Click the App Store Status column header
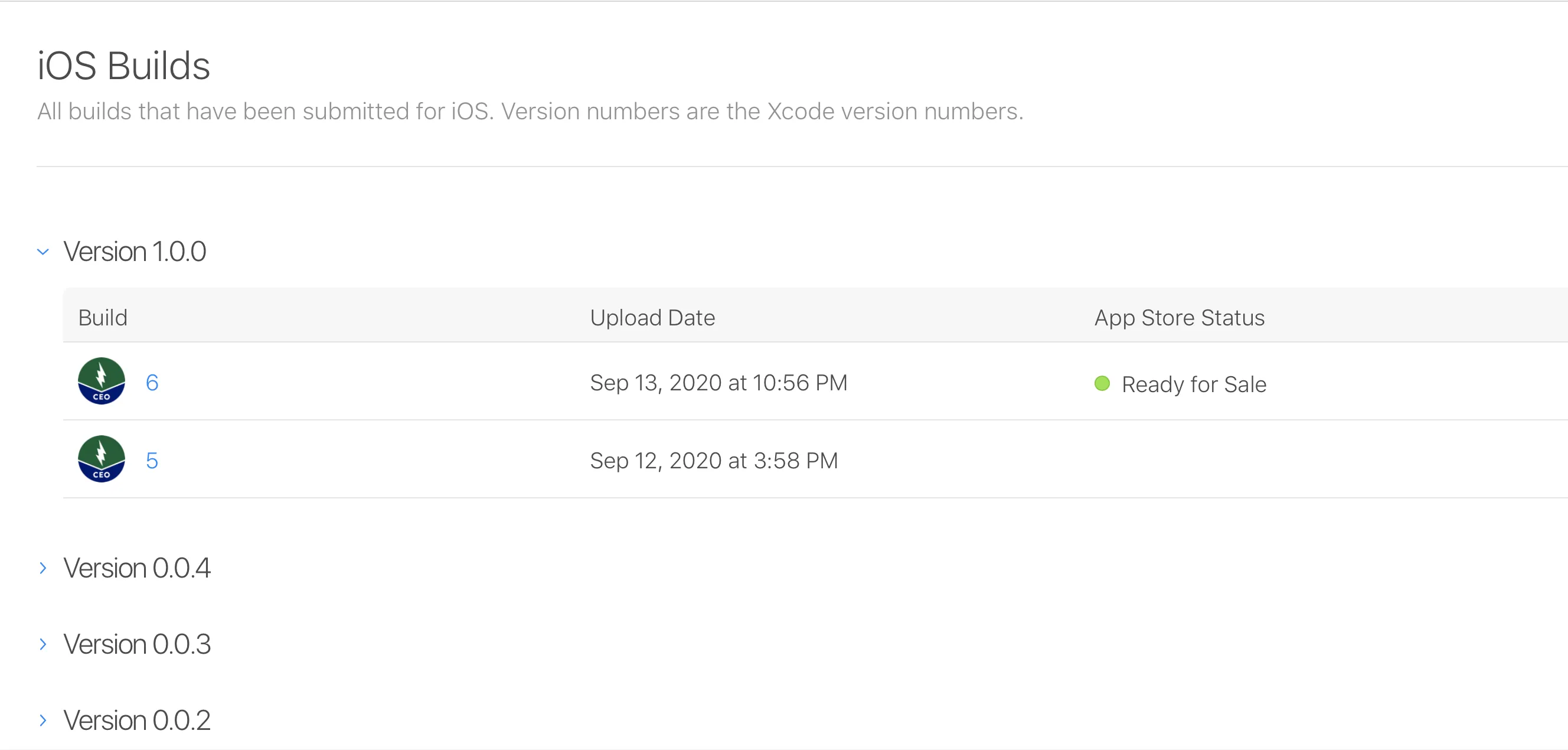The width and height of the screenshot is (1568, 750). [1179, 318]
